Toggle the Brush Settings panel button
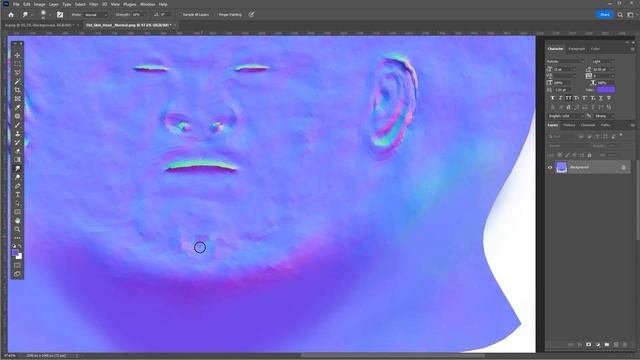This screenshot has height=360, width=640. coord(60,15)
